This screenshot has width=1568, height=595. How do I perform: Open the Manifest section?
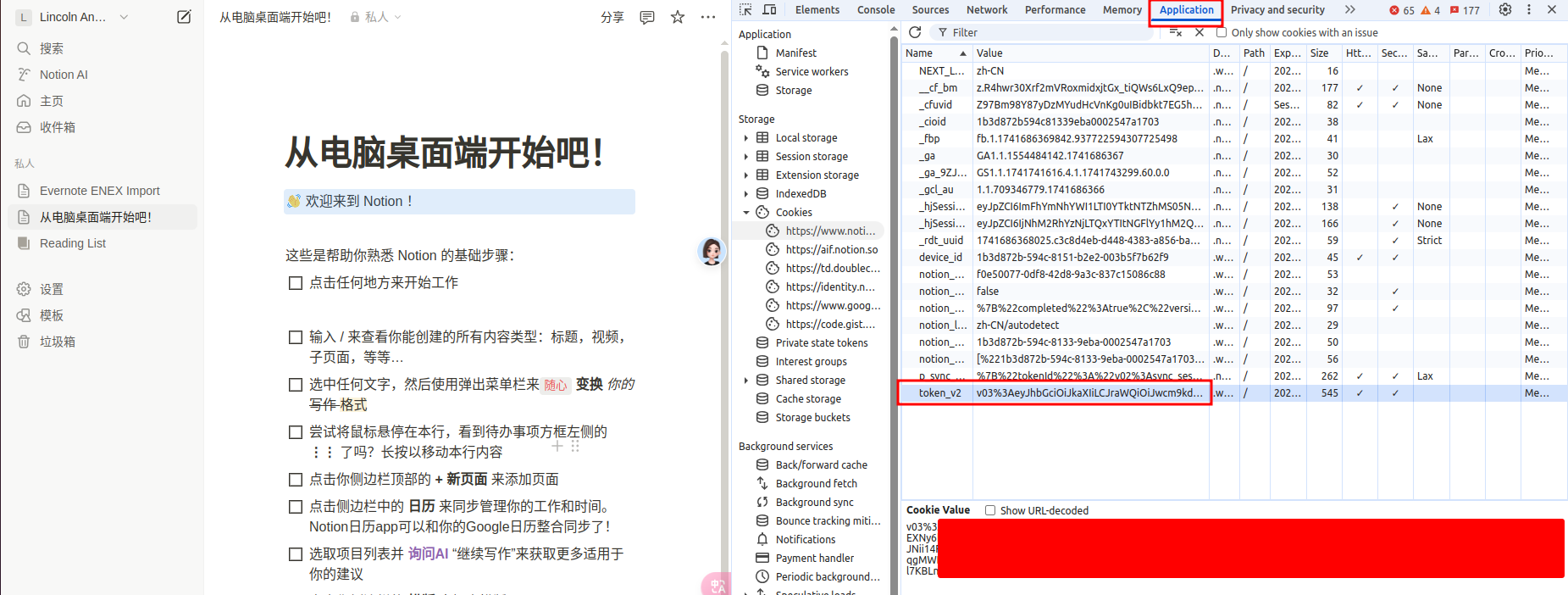795,53
